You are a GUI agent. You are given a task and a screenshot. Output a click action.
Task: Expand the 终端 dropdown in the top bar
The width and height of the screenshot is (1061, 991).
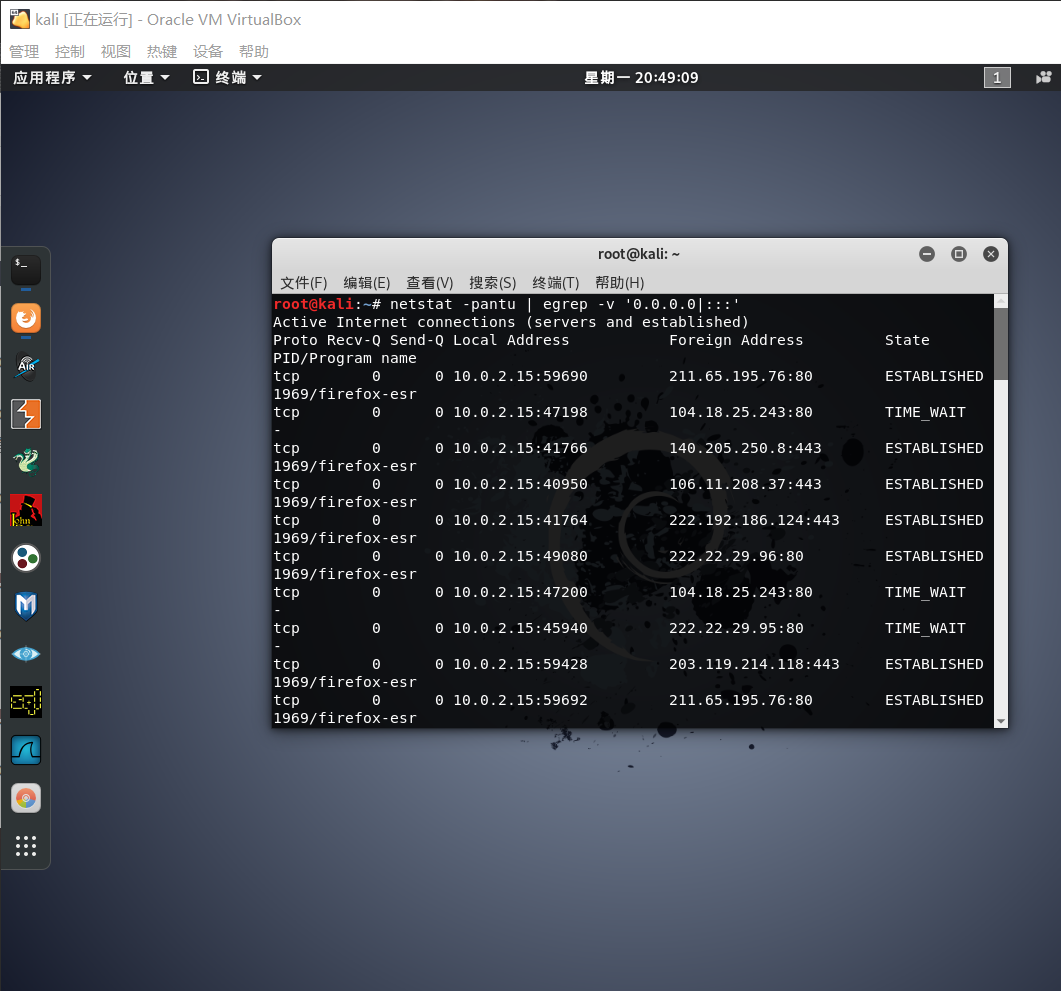pos(226,77)
